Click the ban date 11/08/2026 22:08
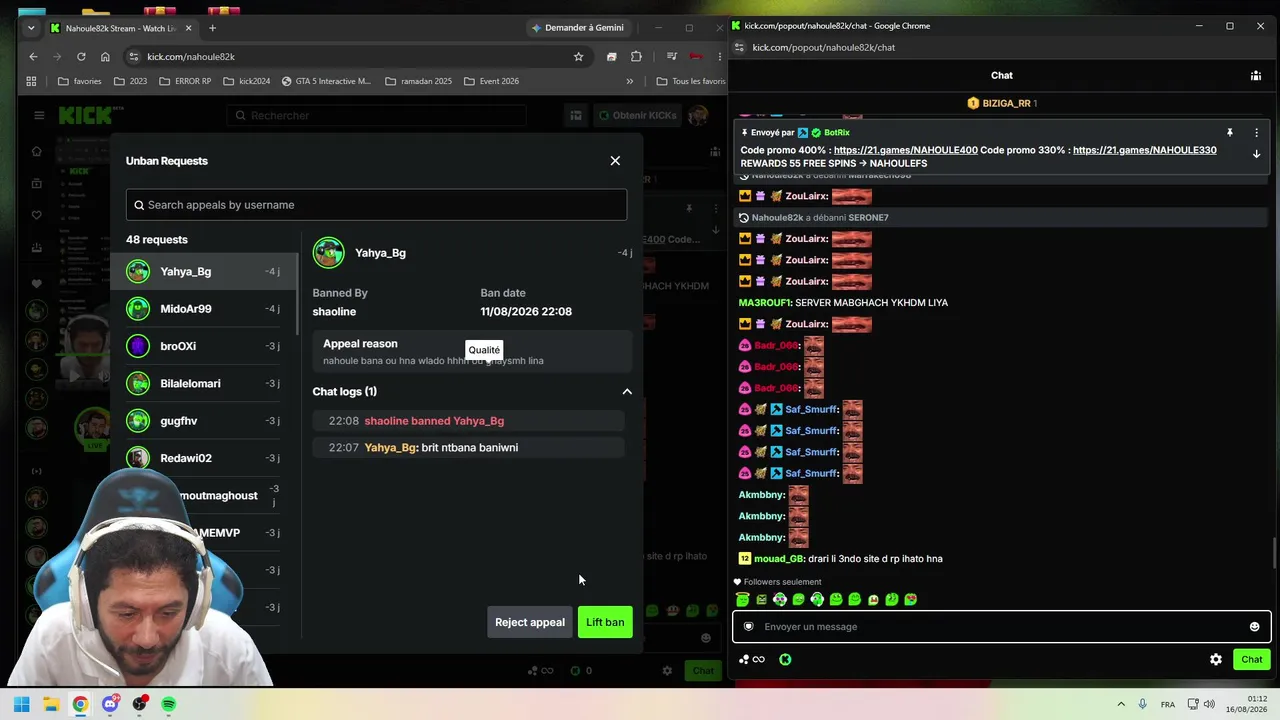Screen dimensions: 1280x720 (x=526, y=312)
